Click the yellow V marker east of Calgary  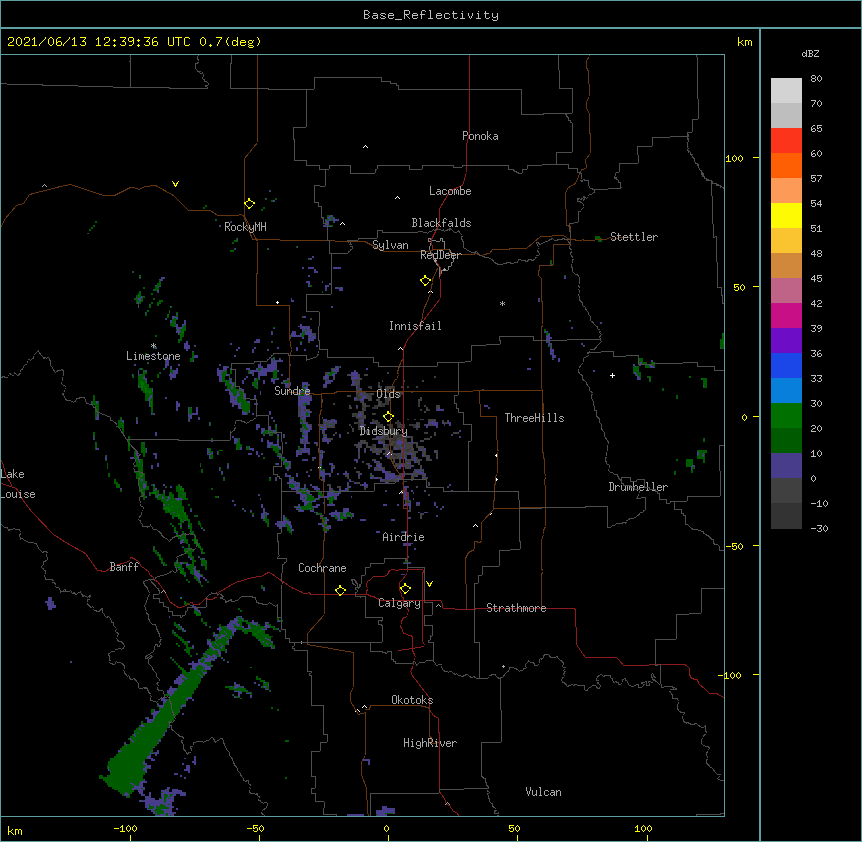click(429, 584)
